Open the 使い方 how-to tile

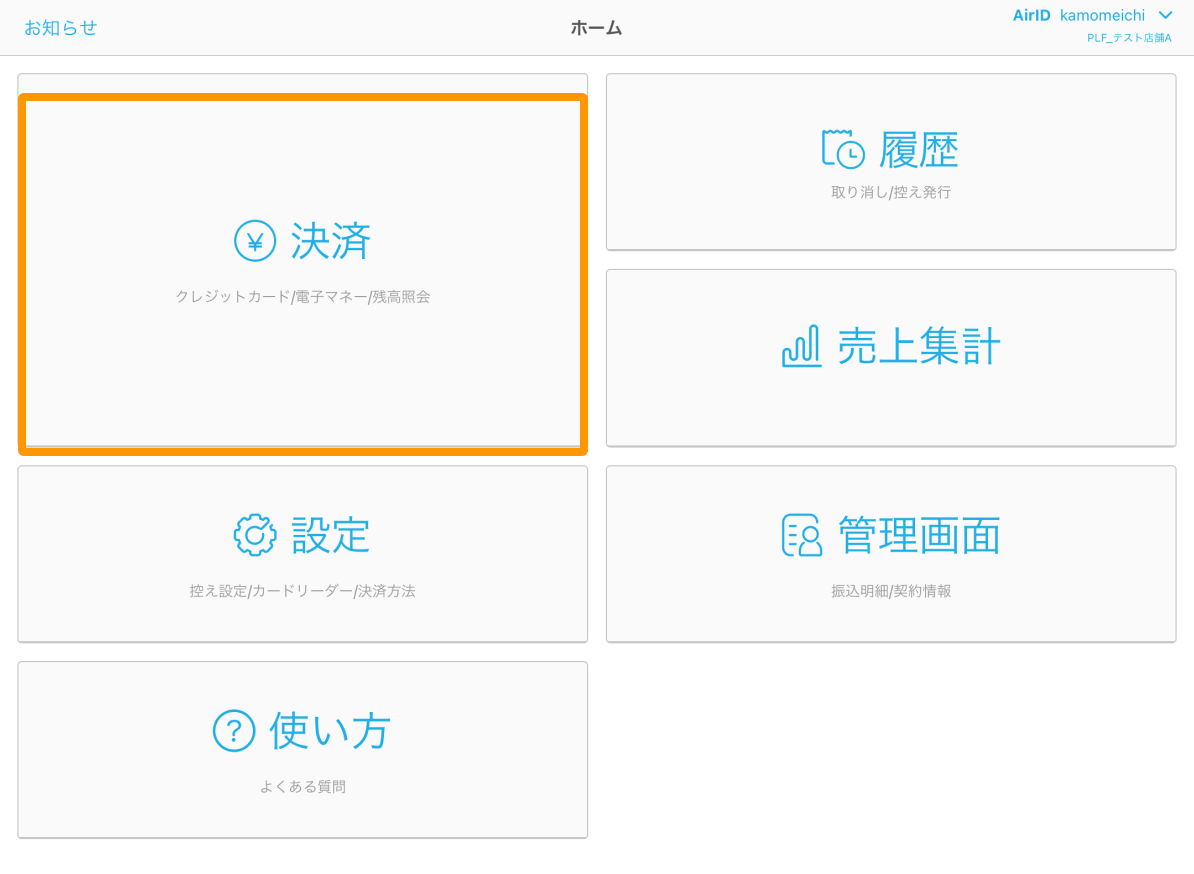(x=303, y=750)
